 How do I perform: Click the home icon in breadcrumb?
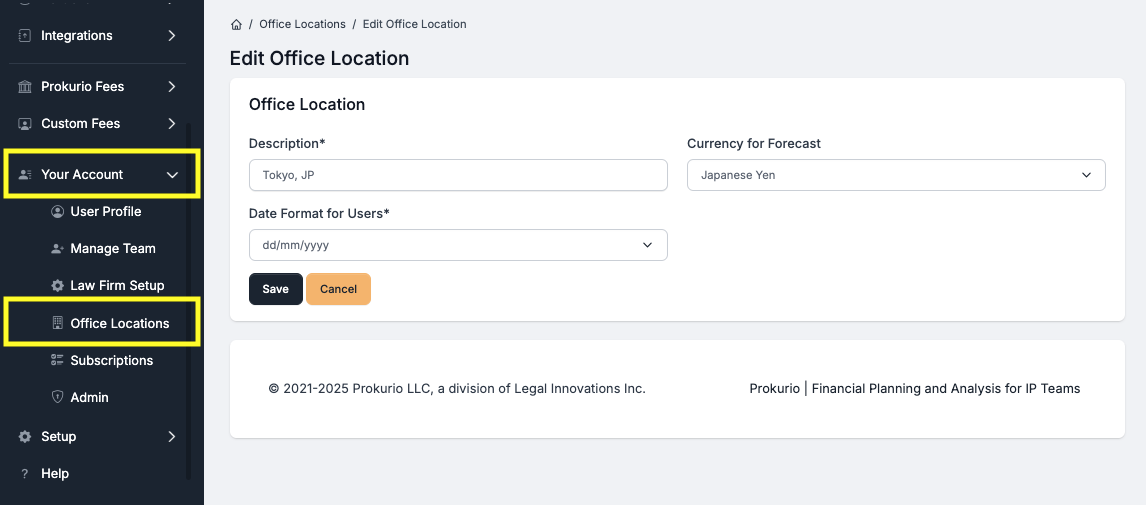tap(236, 24)
